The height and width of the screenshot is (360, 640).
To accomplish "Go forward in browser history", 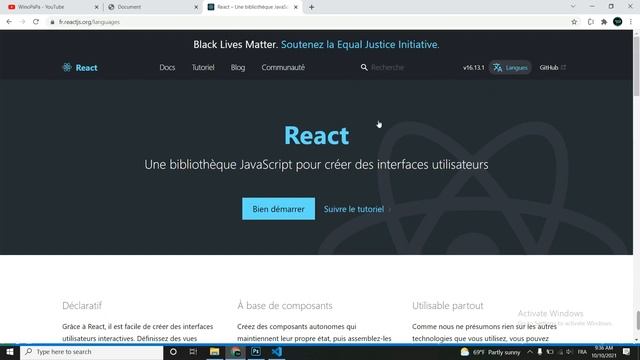I will 22,22.
